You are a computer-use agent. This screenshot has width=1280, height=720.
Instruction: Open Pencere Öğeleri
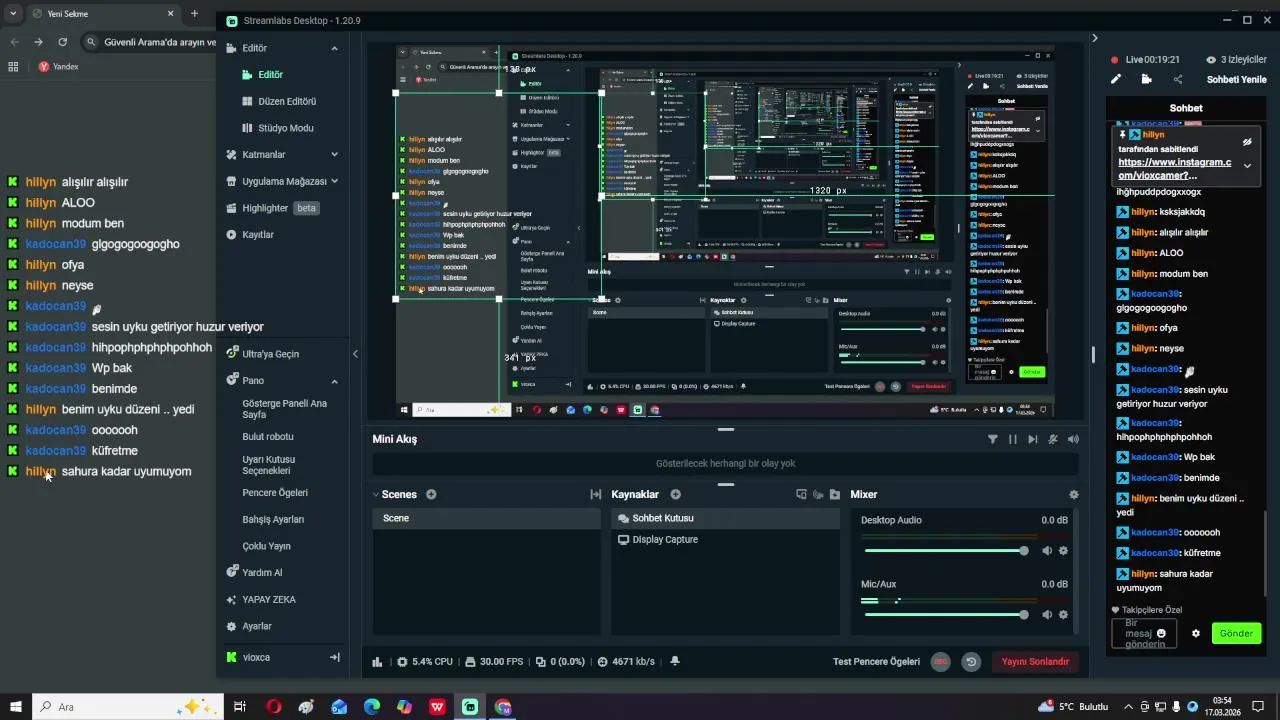pyautogui.click(x=275, y=493)
